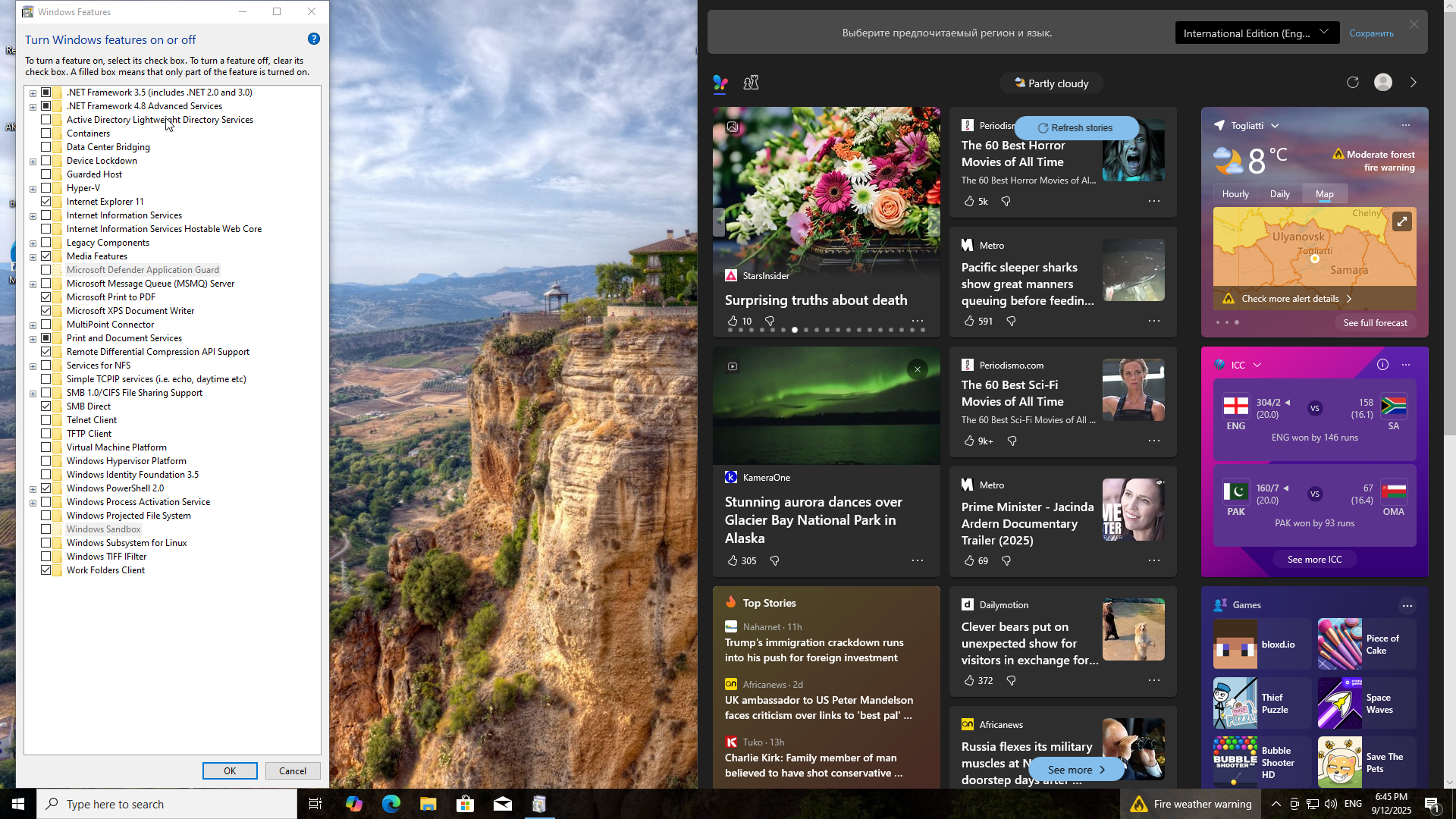This screenshot has height=819, width=1456.
Task: Open more options on the Games card
Action: pyautogui.click(x=1407, y=605)
